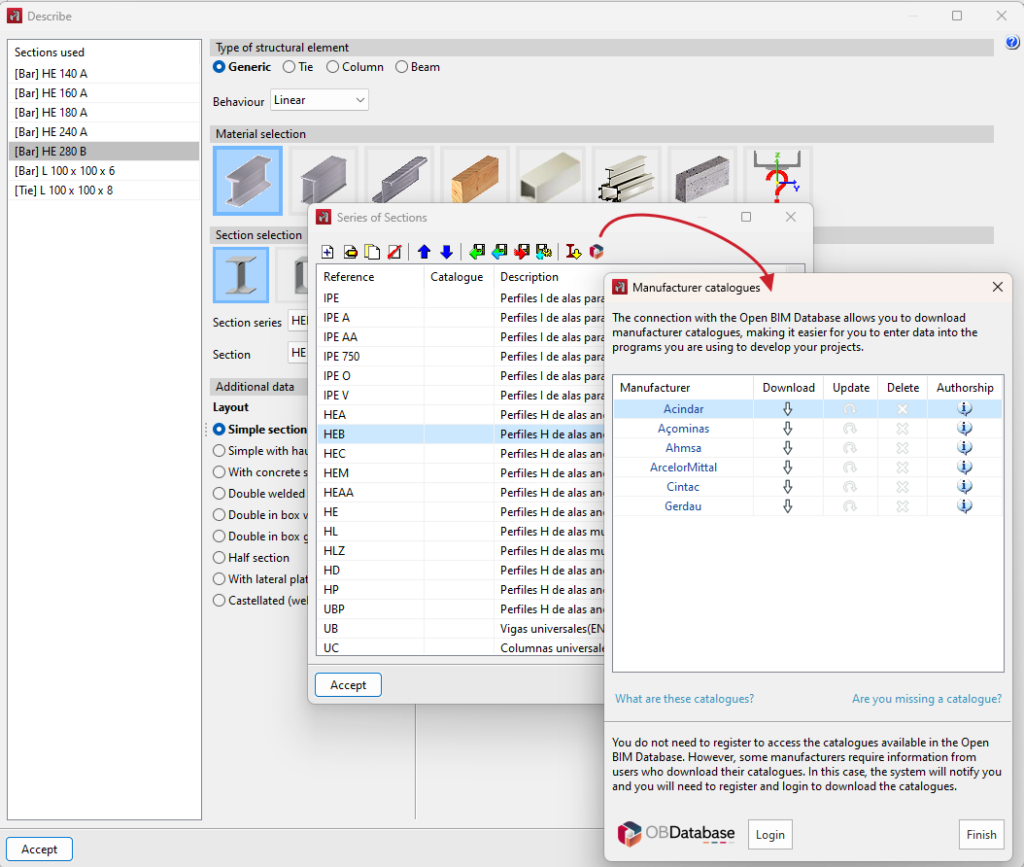The width and height of the screenshot is (1024, 867).
Task: Open the Manufacturer catalogues cube icon
Action: (x=596, y=252)
